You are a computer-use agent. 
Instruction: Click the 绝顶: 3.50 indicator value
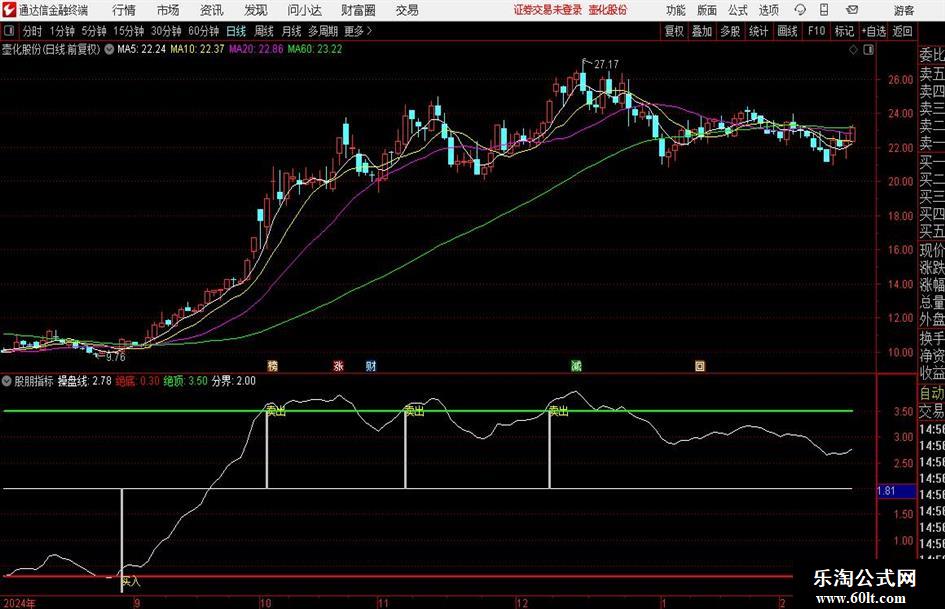point(186,381)
